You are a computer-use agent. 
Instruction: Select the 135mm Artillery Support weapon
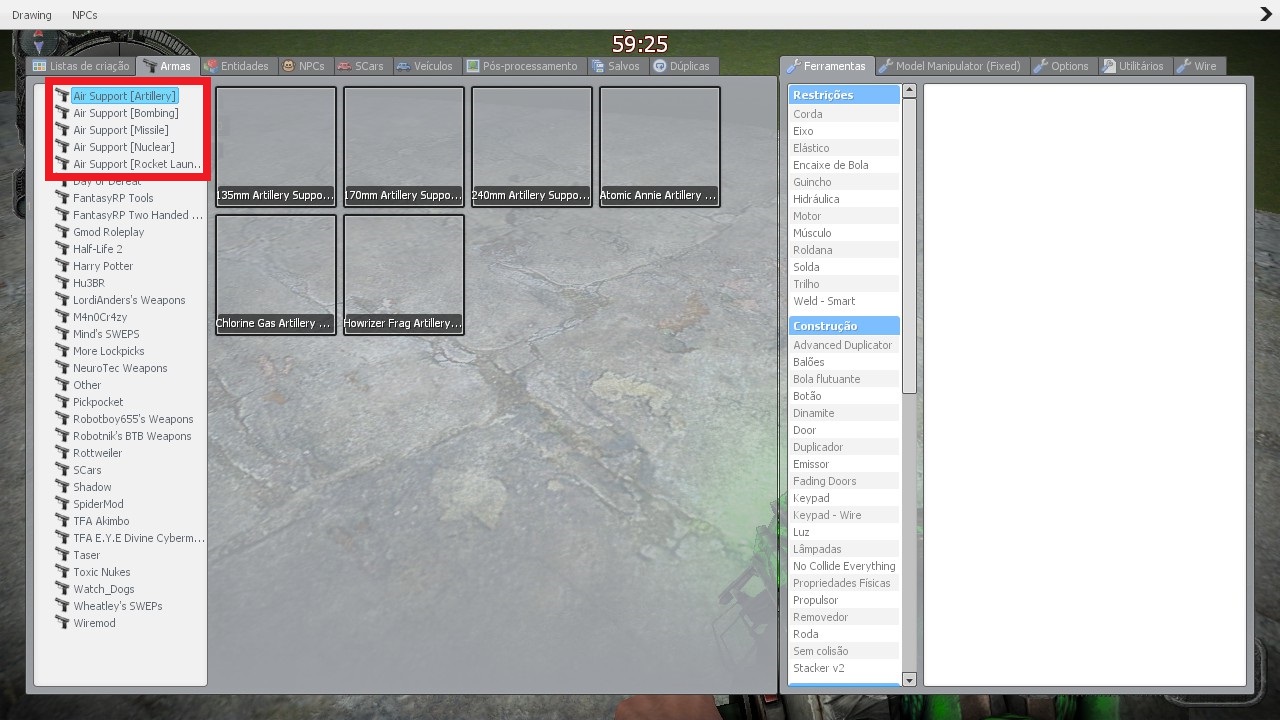(276, 147)
